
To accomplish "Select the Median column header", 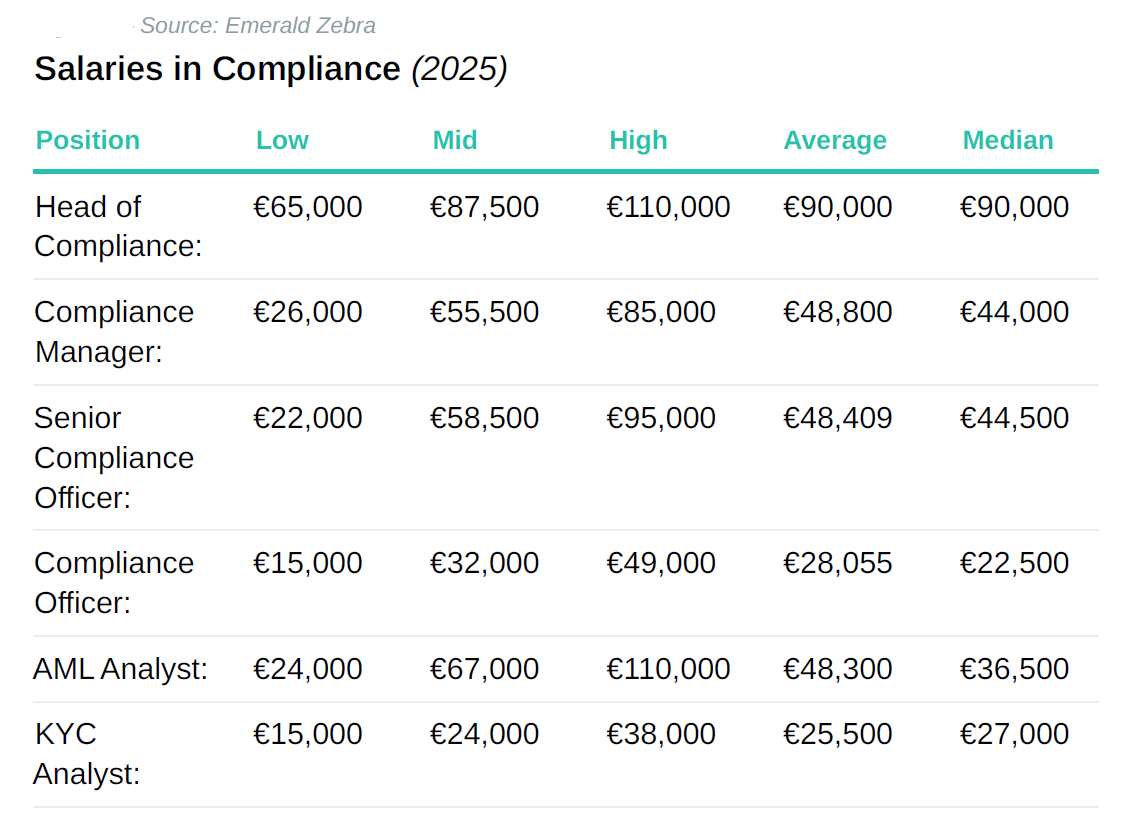I will (1008, 140).
